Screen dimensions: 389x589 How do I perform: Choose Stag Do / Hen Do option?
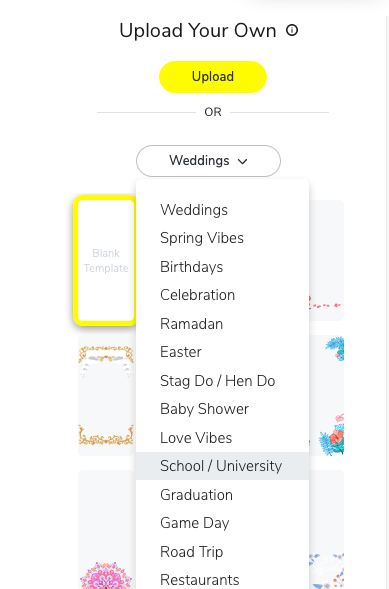click(222, 381)
